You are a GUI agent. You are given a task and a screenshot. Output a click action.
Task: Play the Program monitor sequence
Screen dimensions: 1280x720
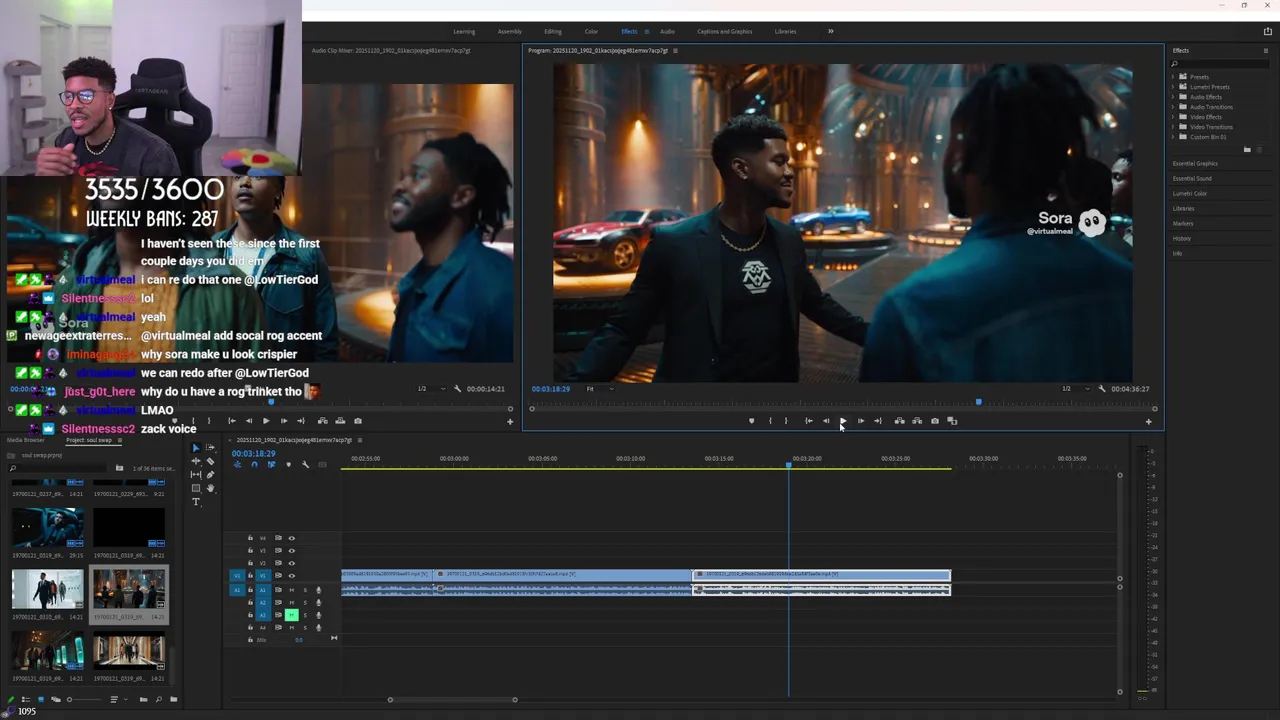click(843, 421)
